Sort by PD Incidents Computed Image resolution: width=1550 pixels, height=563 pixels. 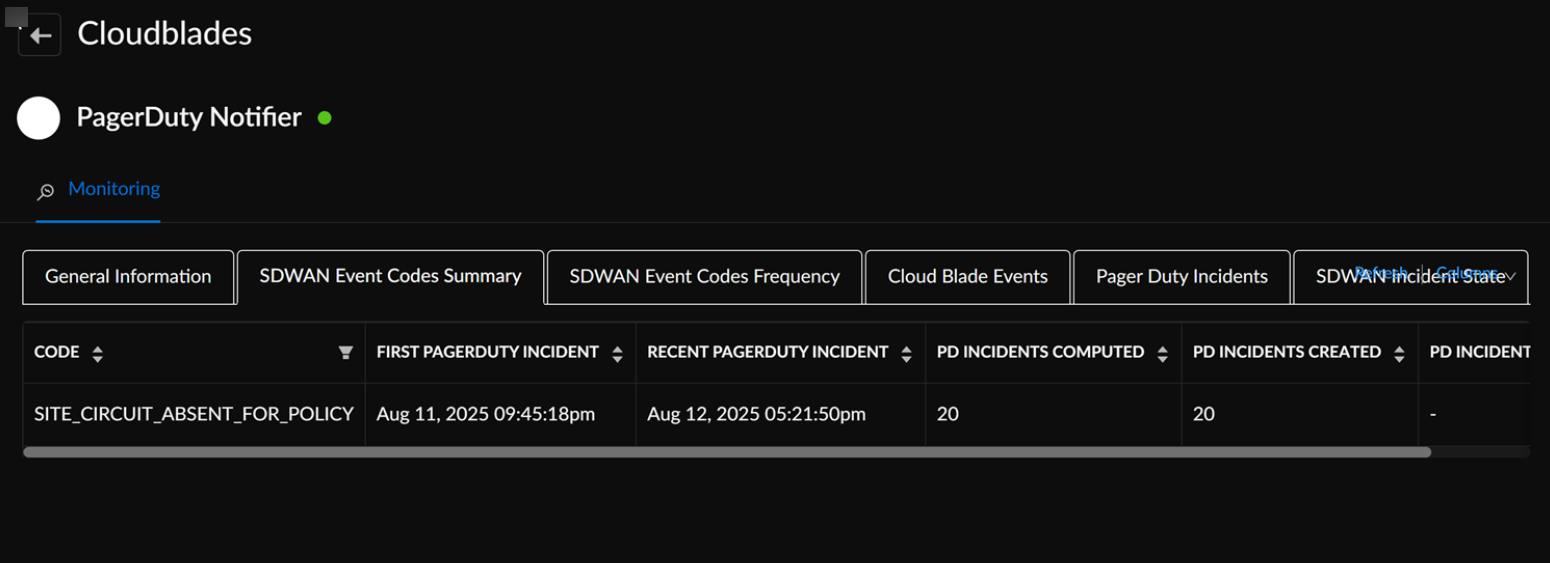[x=1162, y=353]
